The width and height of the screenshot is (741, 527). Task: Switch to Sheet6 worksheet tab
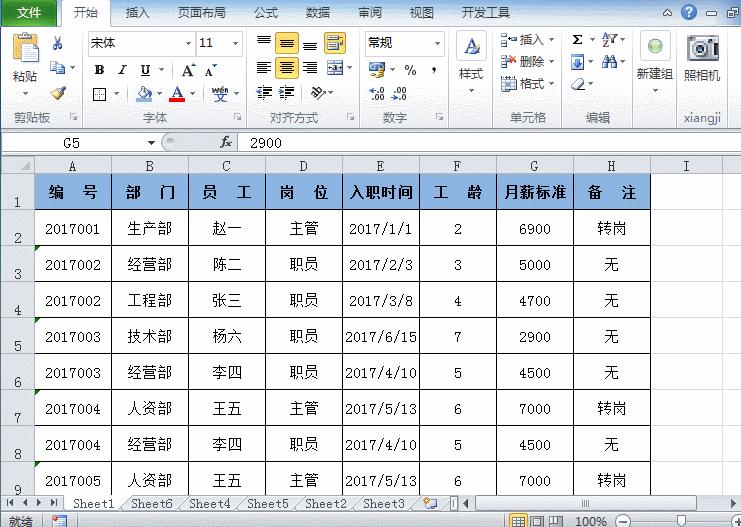click(x=152, y=504)
